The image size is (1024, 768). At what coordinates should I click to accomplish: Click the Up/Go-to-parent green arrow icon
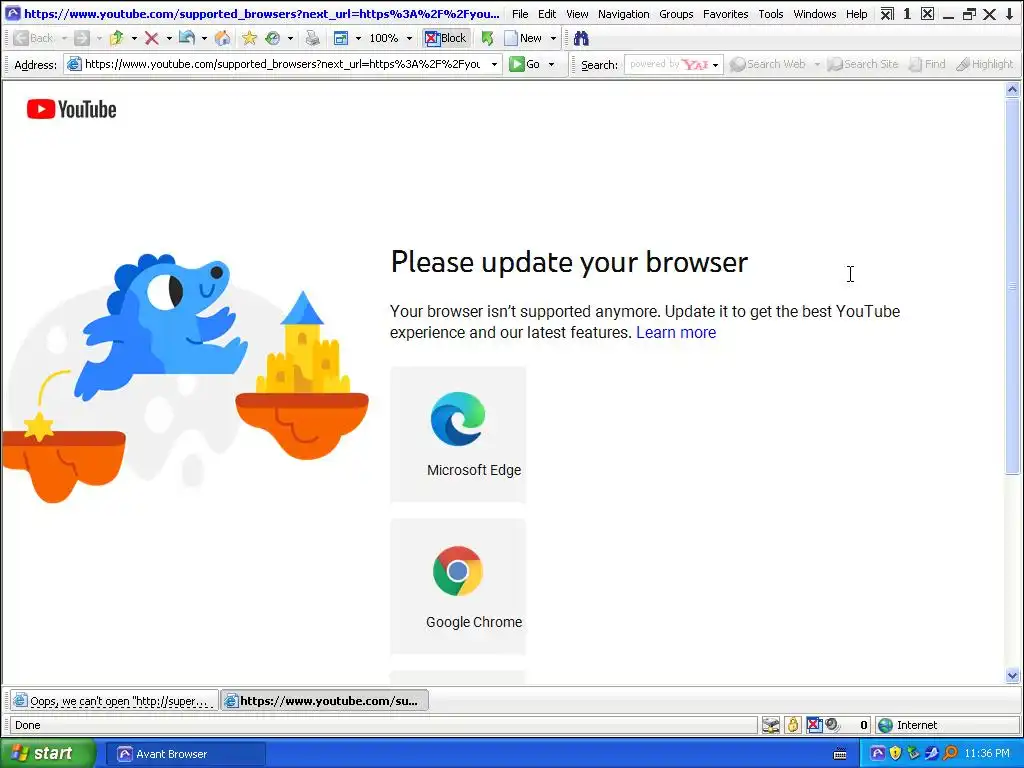(117, 39)
